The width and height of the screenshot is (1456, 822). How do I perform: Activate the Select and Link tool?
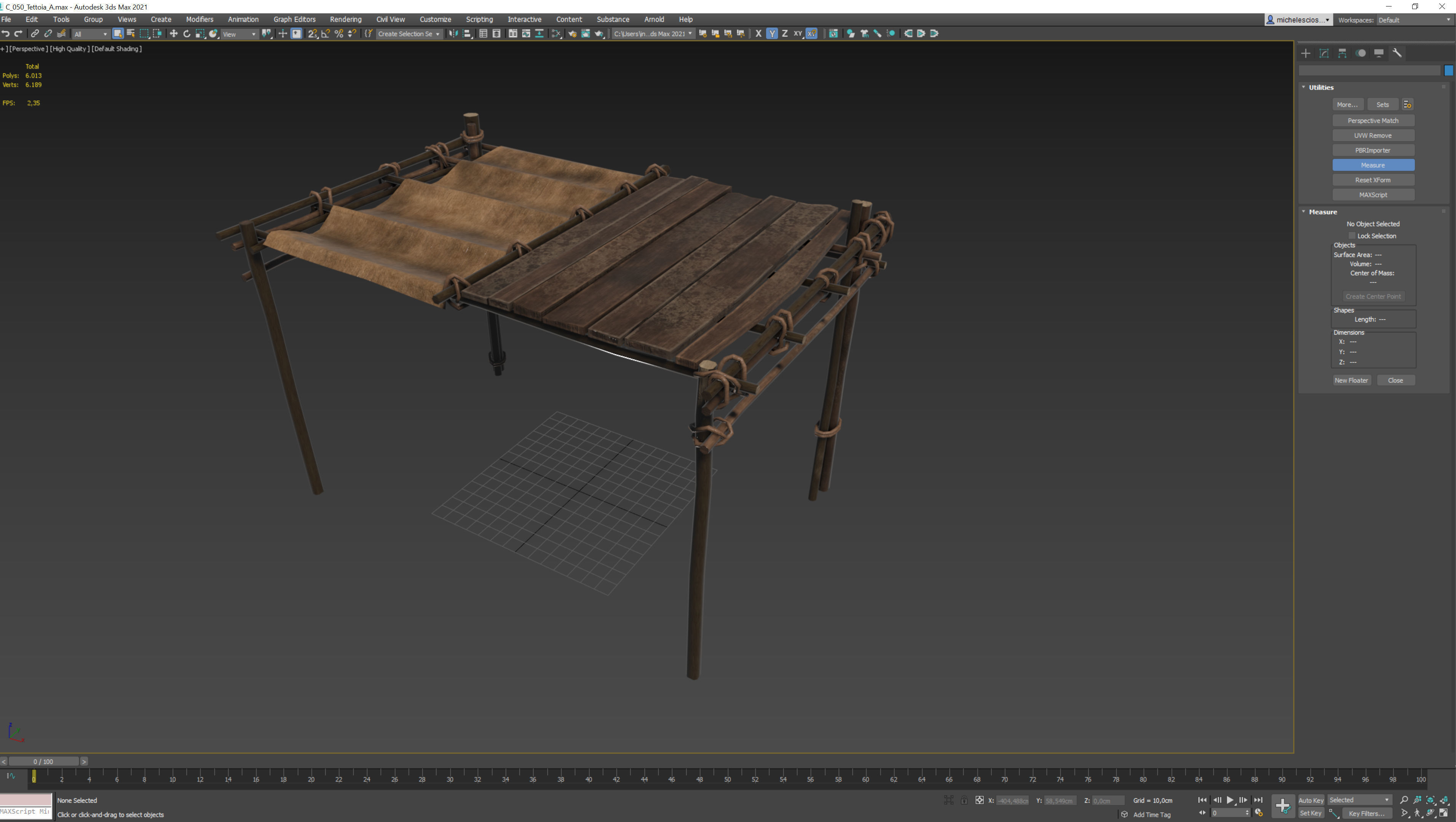click(x=35, y=34)
